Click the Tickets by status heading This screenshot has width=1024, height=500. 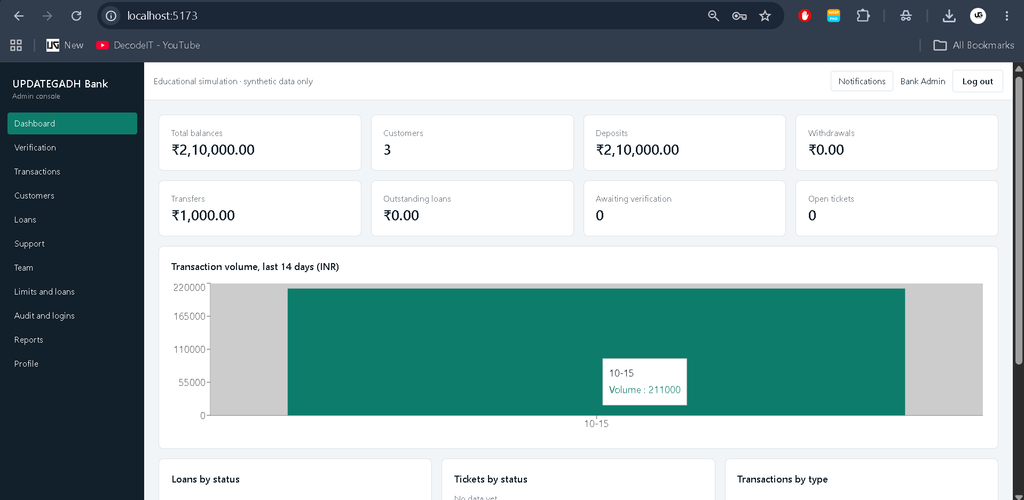[x=490, y=479]
